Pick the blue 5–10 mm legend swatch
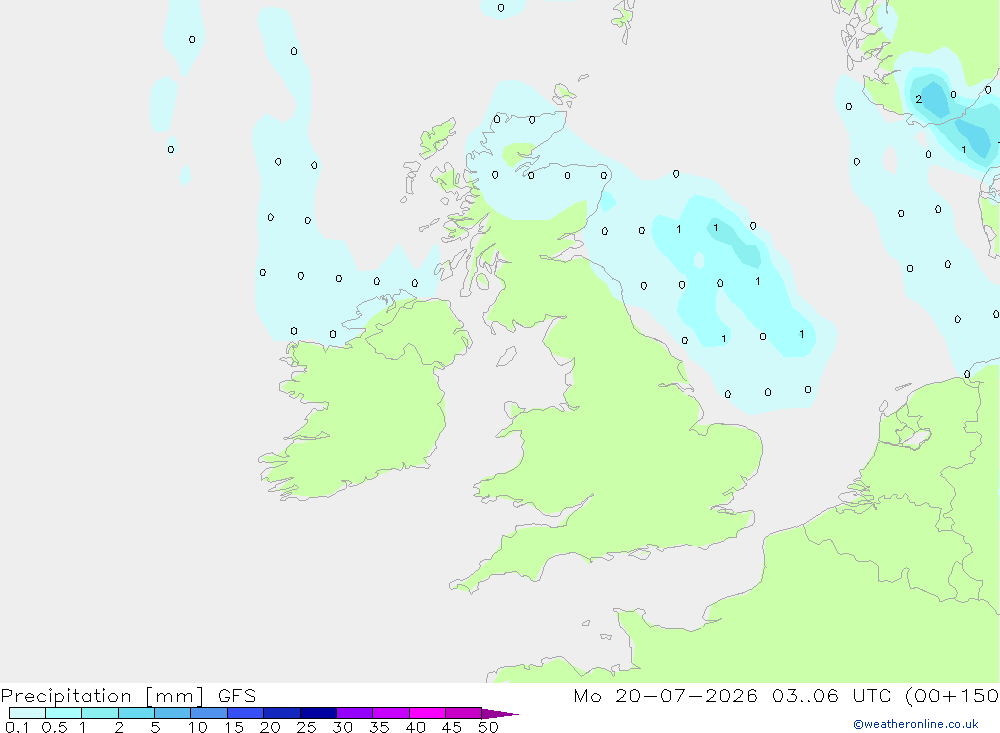 [172, 713]
